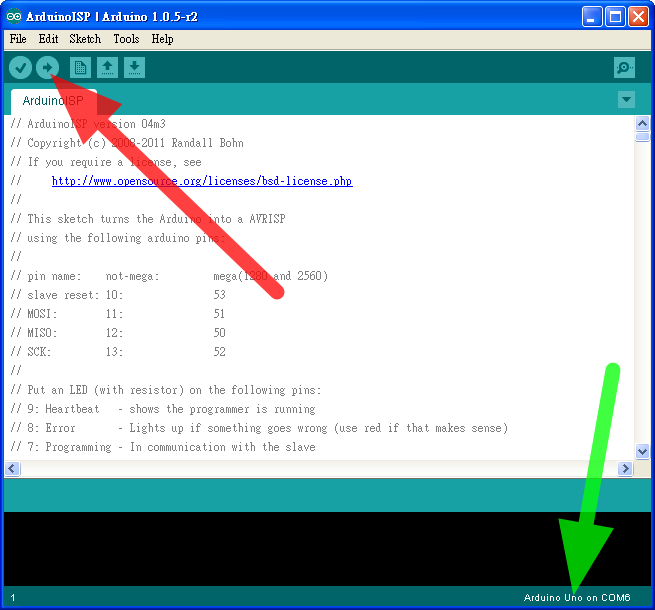The width and height of the screenshot is (655, 610).
Task: Click the 'MOSI: 11' line
Action: (118, 314)
